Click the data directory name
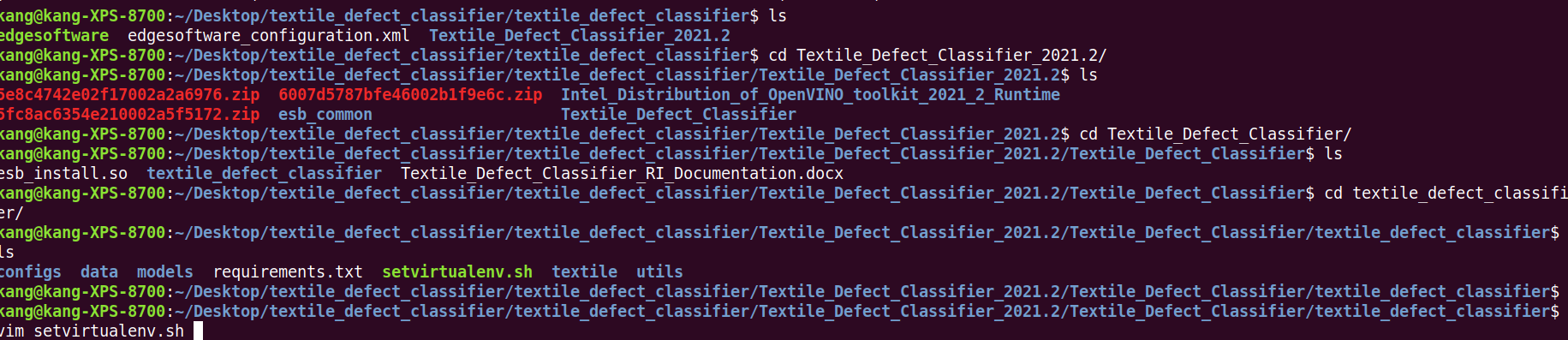The image size is (1568, 340). click(x=99, y=272)
